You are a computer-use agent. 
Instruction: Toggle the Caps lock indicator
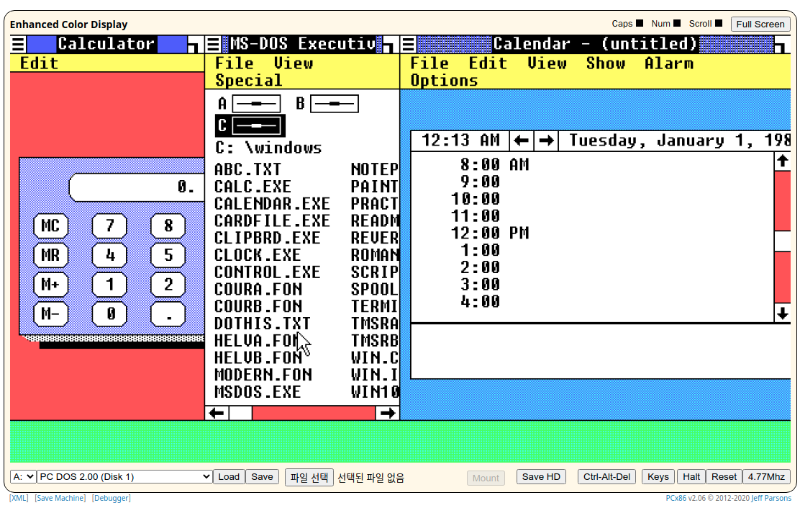point(639,23)
